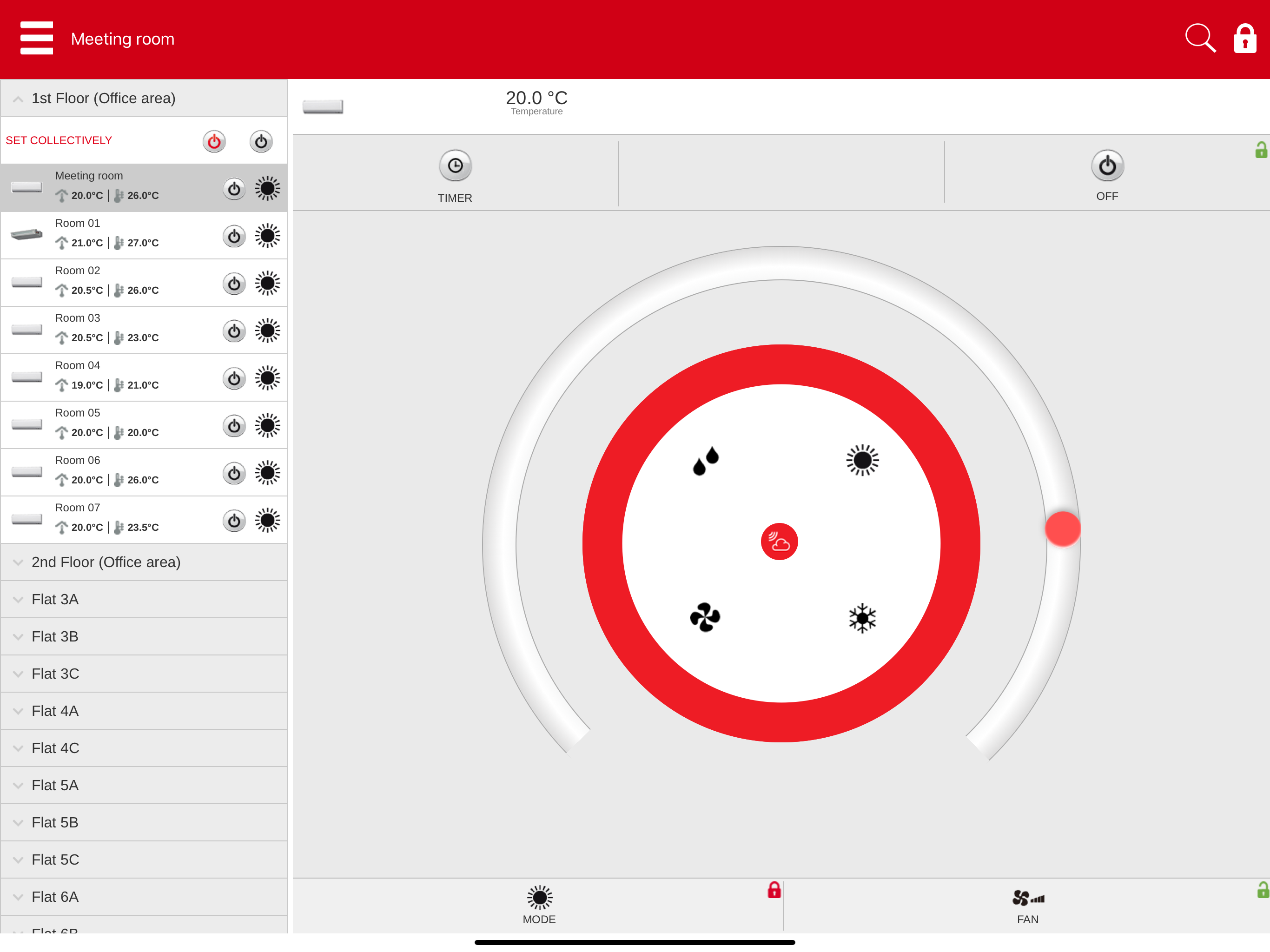1270x952 pixels.
Task: Click the 20.0 °C Temperature reading
Action: coord(537,102)
